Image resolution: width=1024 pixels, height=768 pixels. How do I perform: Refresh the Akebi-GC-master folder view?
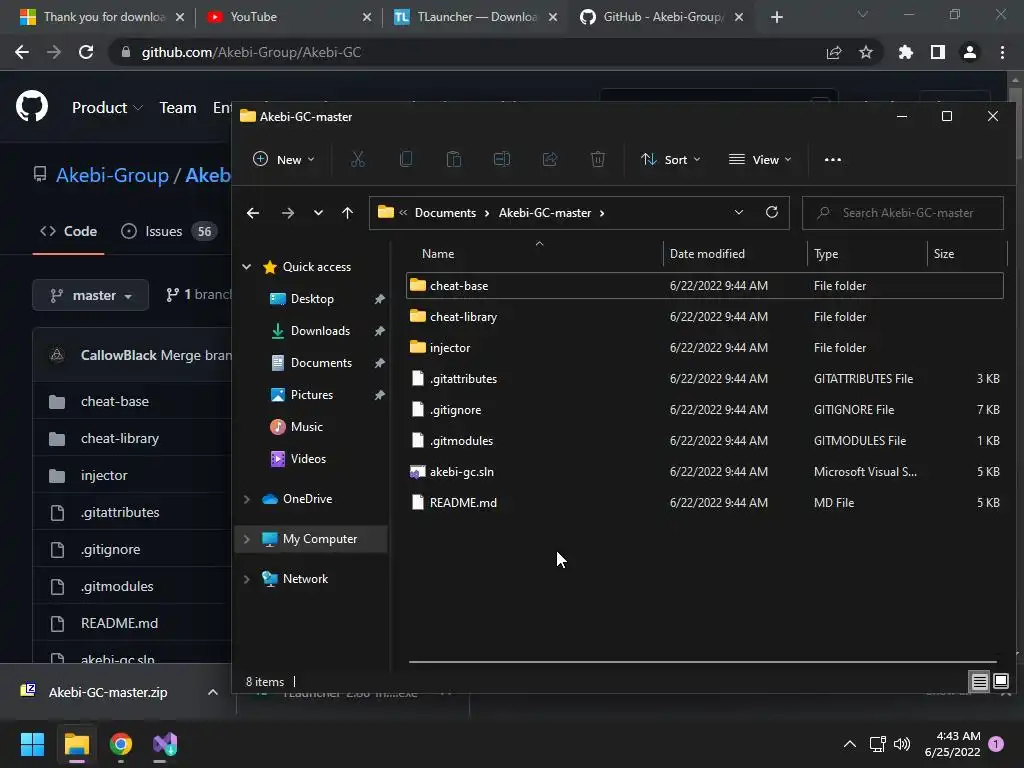[x=772, y=212]
